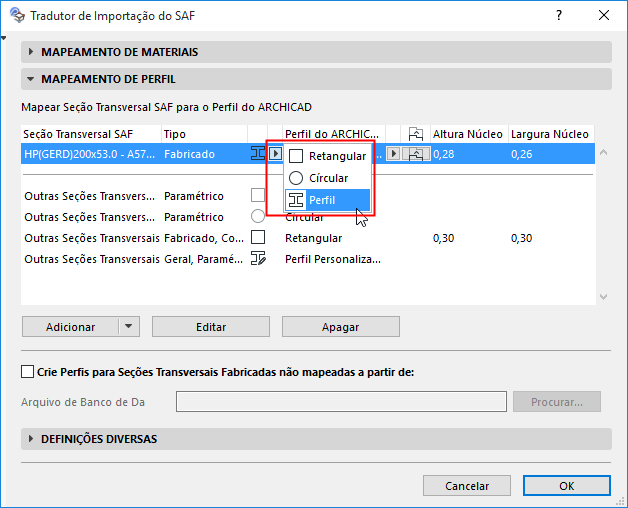
Task: Open profile type arrow button in selected row
Action: click(276, 154)
